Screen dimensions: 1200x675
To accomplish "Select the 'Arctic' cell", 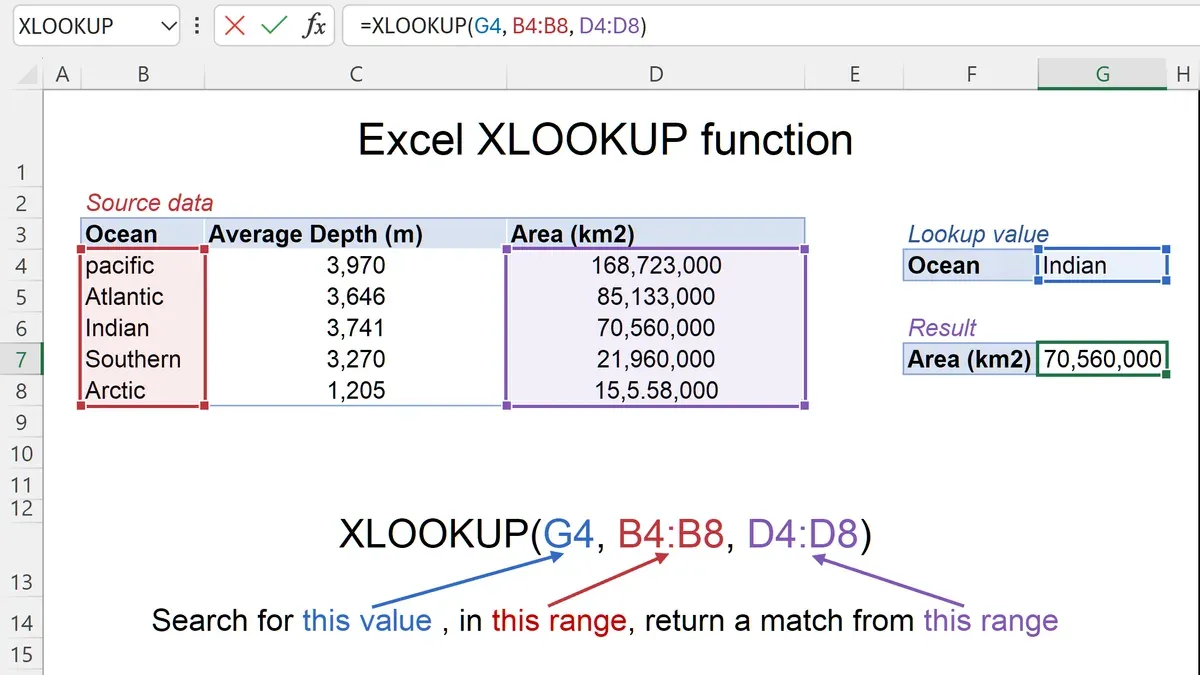I will point(143,390).
